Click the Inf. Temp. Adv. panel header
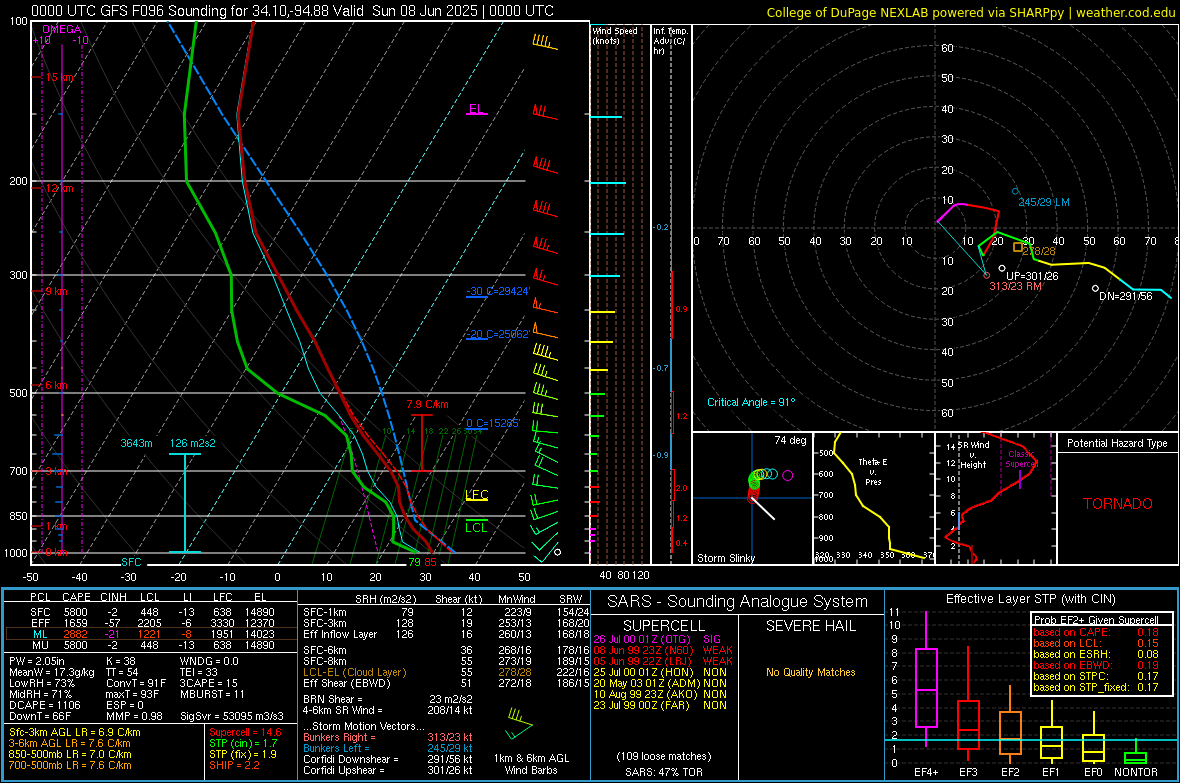The width and height of the screenshot is (1180, 783). pos(671,41)
